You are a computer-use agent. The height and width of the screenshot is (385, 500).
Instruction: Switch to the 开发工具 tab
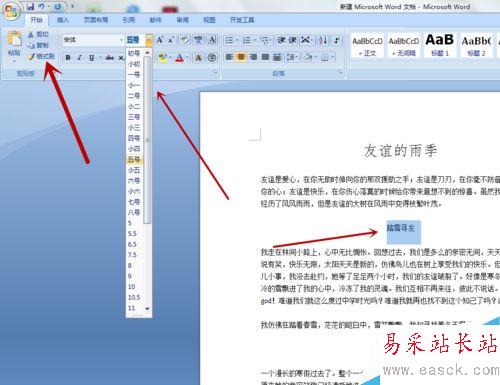coord(242,20)
